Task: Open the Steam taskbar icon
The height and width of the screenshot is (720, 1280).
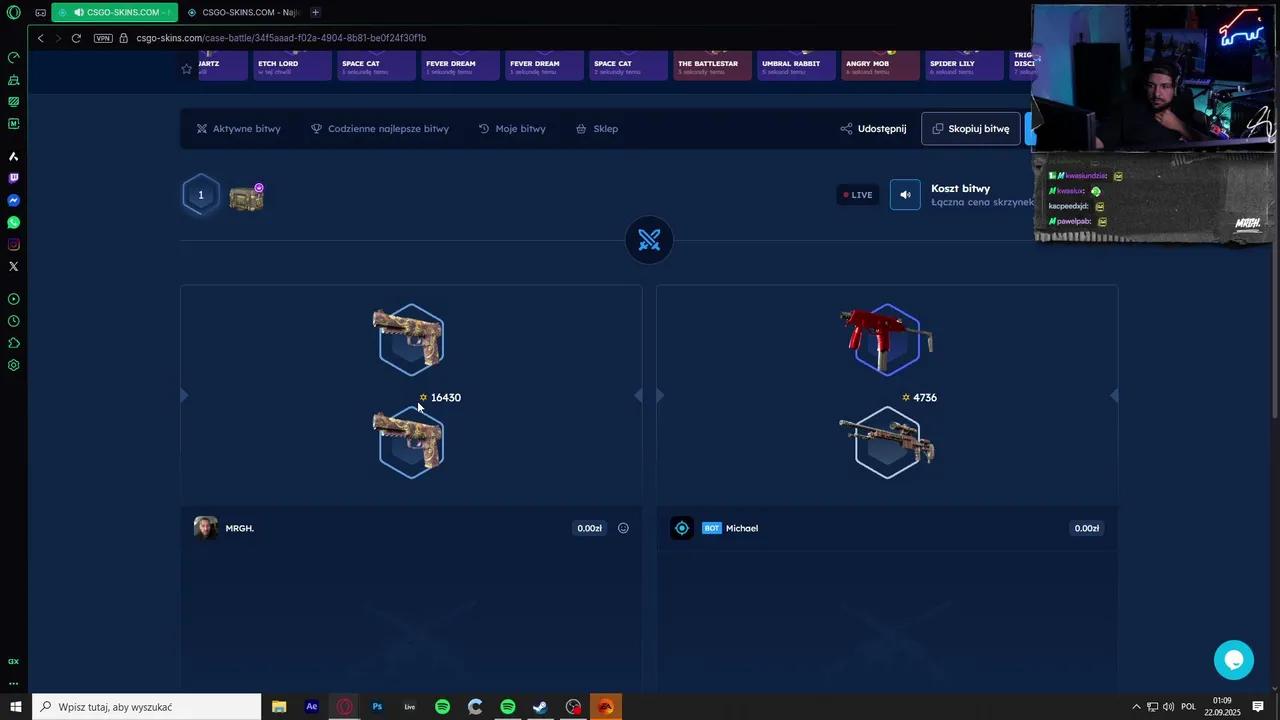Action: (540, 707)
